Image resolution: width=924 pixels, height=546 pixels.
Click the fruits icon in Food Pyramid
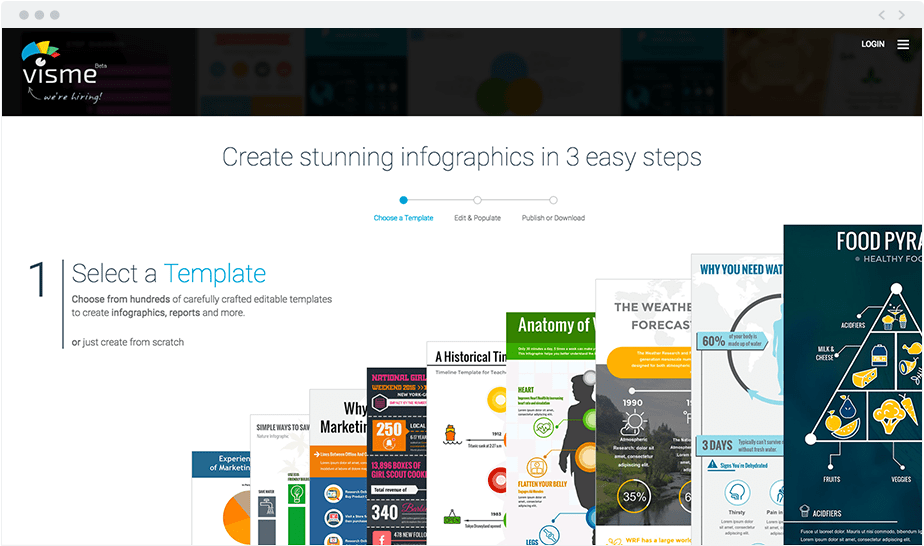pyautogui.click(x=843, y=417)
